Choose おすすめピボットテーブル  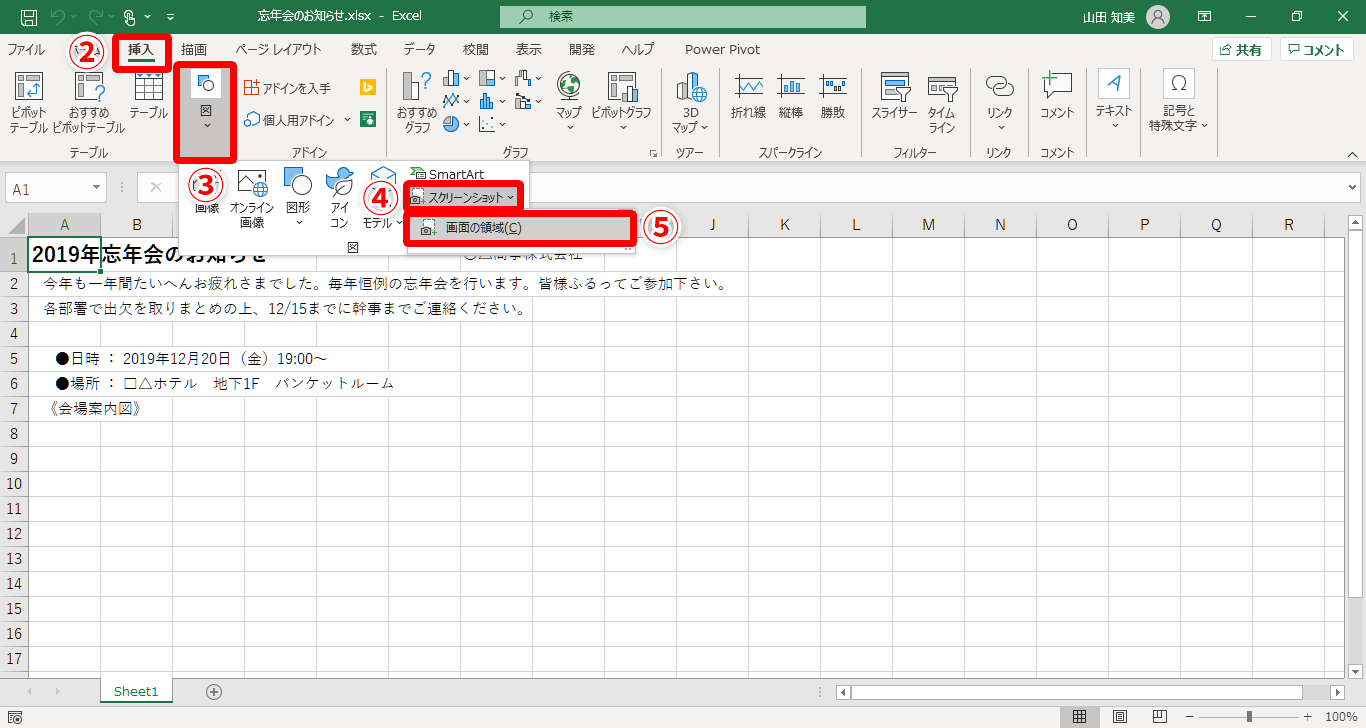click(x=89, y=103)
